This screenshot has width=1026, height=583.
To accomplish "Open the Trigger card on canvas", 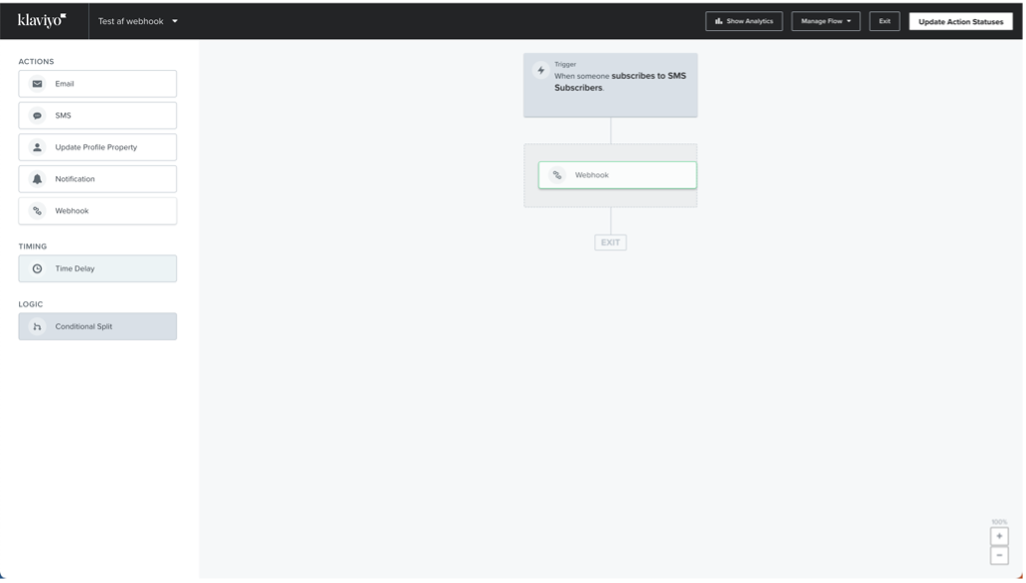I will coord(610,85).
